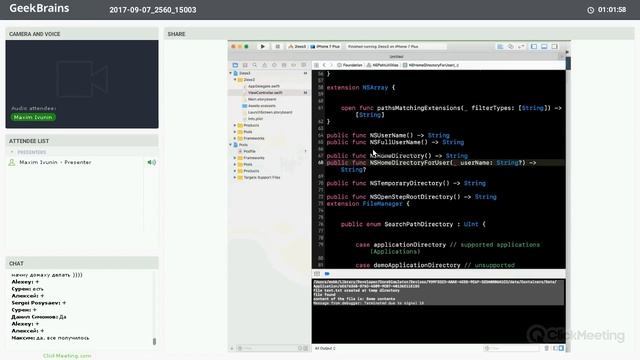Image resolution: width=640 pixels, height=360 pixels.
Task: Select the Version editor button
Action: (521, 47)
